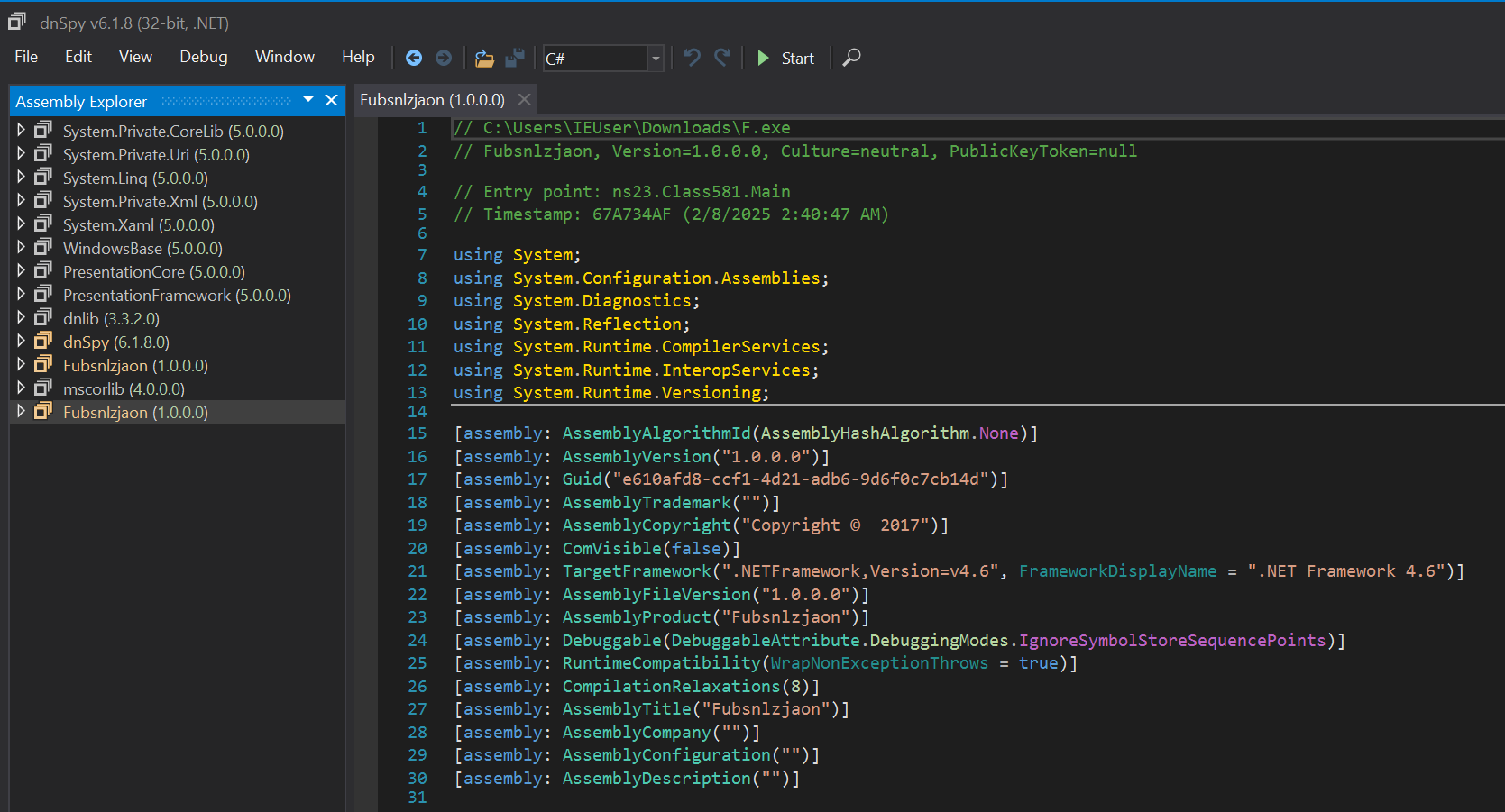Click the Start debug button label
Viewport: 1505px width, 812px height.
click(x=797, y=59)
